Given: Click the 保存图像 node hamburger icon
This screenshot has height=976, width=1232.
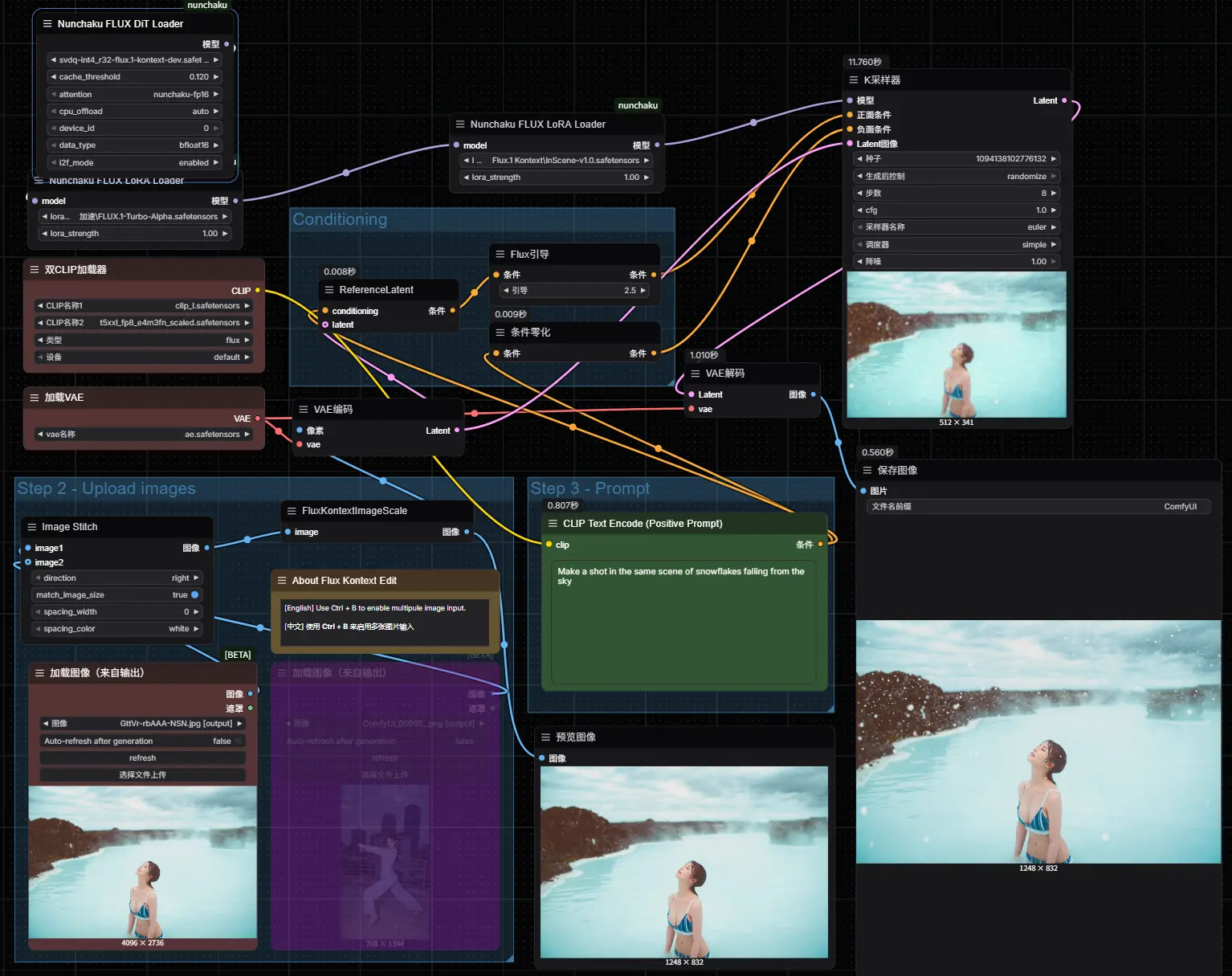Looking at the screenshot, I should pos(867,471).
